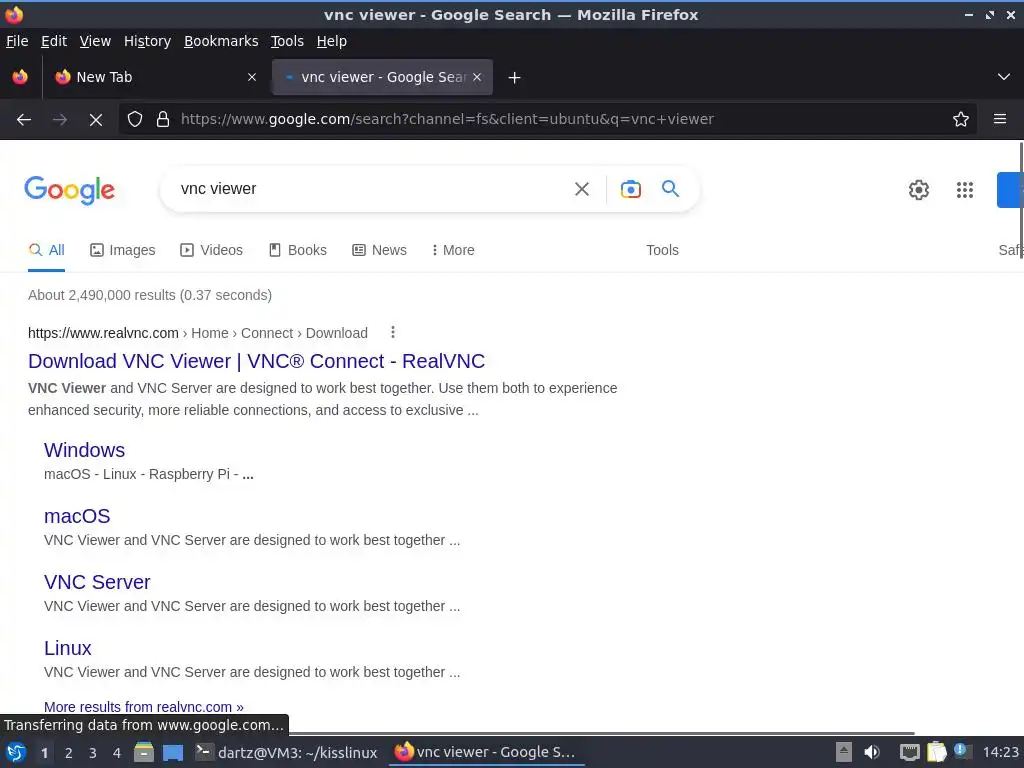Screen dimensions: 1024x768
Task: Open the Help menu
Action: point(331,41)
